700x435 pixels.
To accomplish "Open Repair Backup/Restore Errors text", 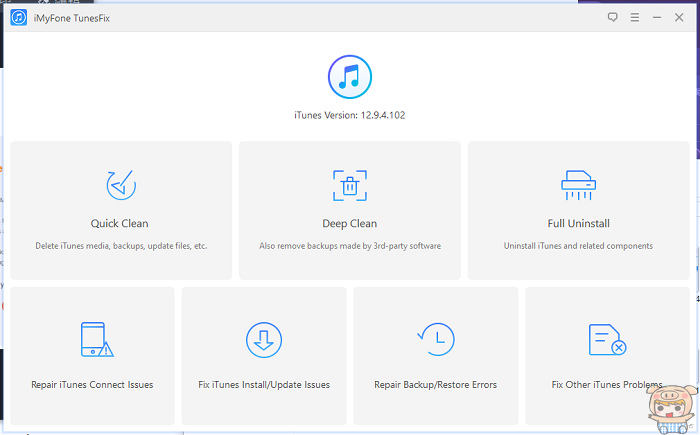I will (436, 384).
